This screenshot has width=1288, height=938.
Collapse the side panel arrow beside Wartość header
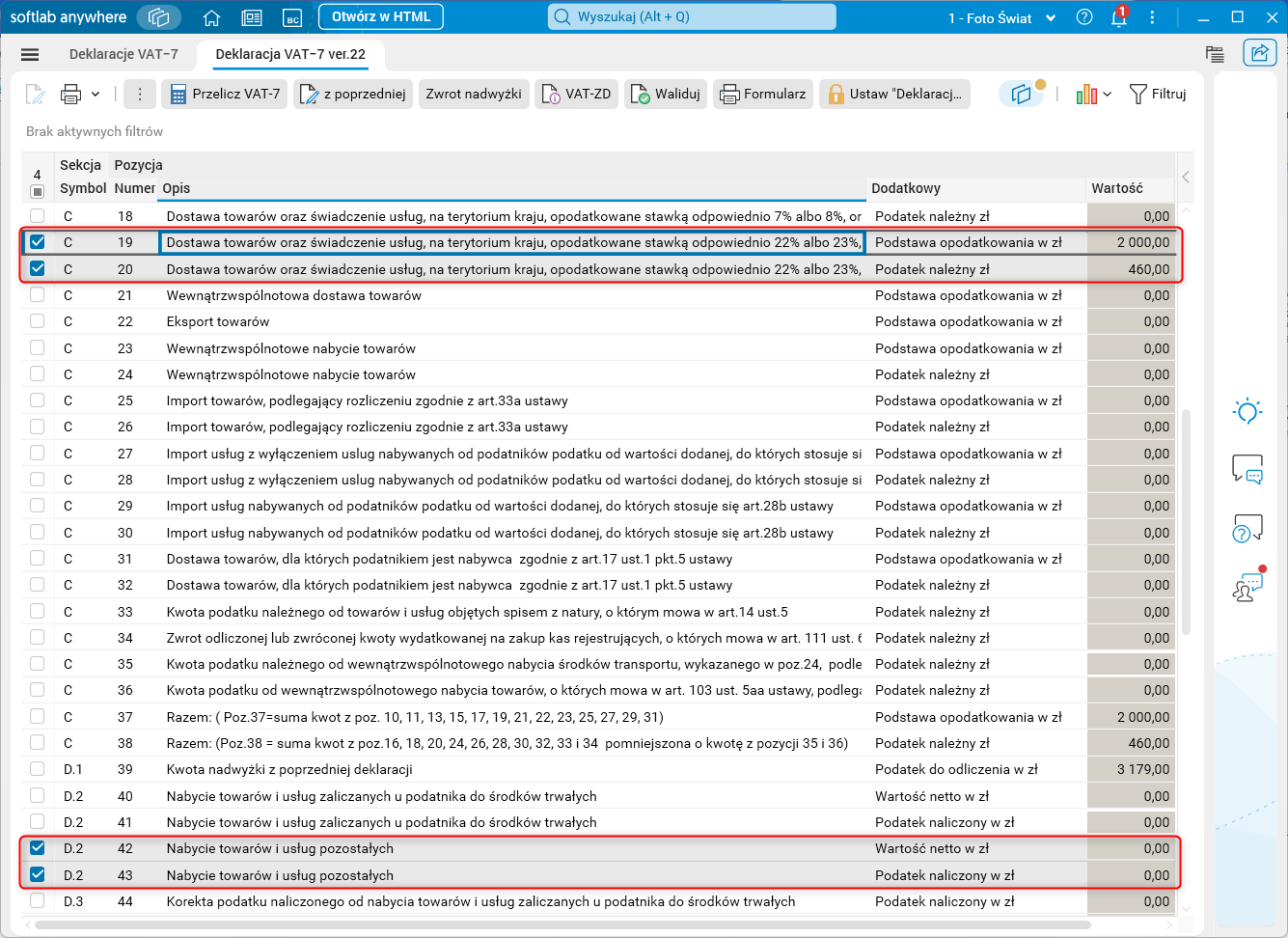pos(1186,177)
